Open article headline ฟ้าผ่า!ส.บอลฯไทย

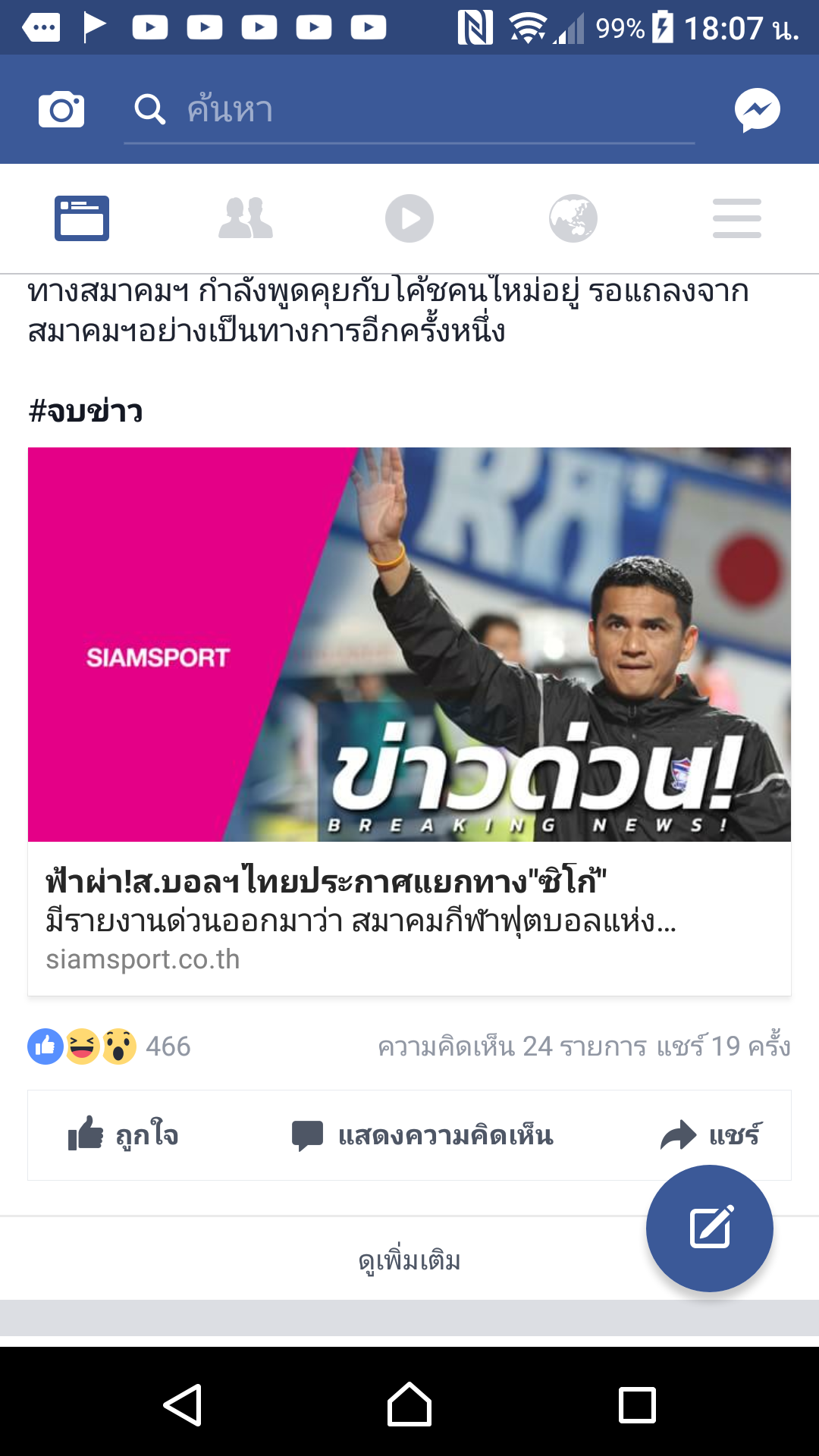click(326, 882)
